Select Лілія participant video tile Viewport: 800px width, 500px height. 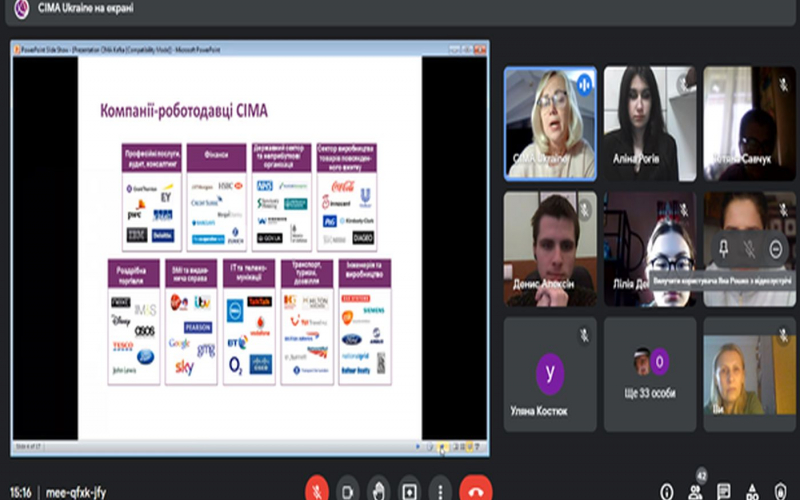(650, 249)
